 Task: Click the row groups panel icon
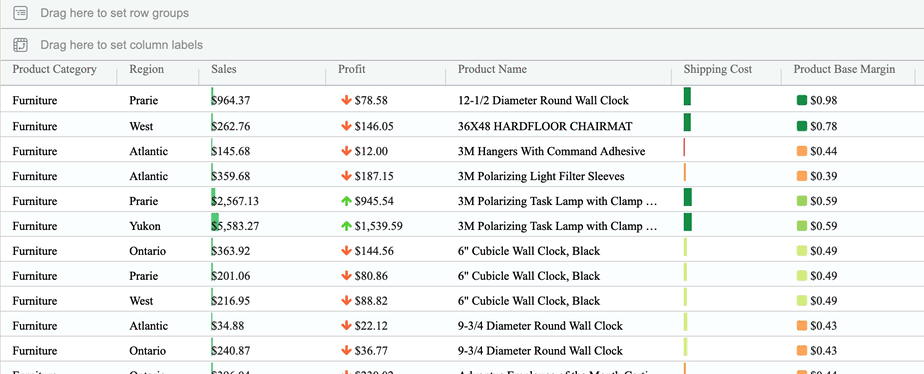click(x=21, y=13)
